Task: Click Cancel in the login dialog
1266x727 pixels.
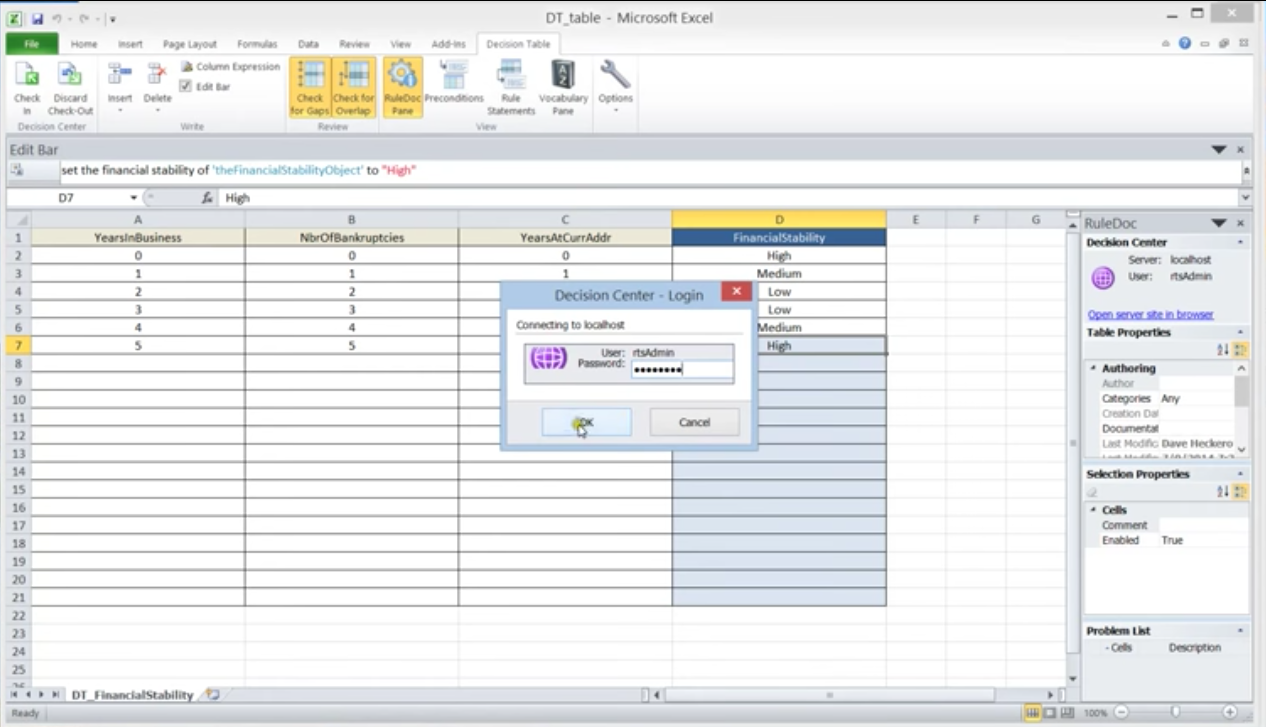Action: point(694,422)
